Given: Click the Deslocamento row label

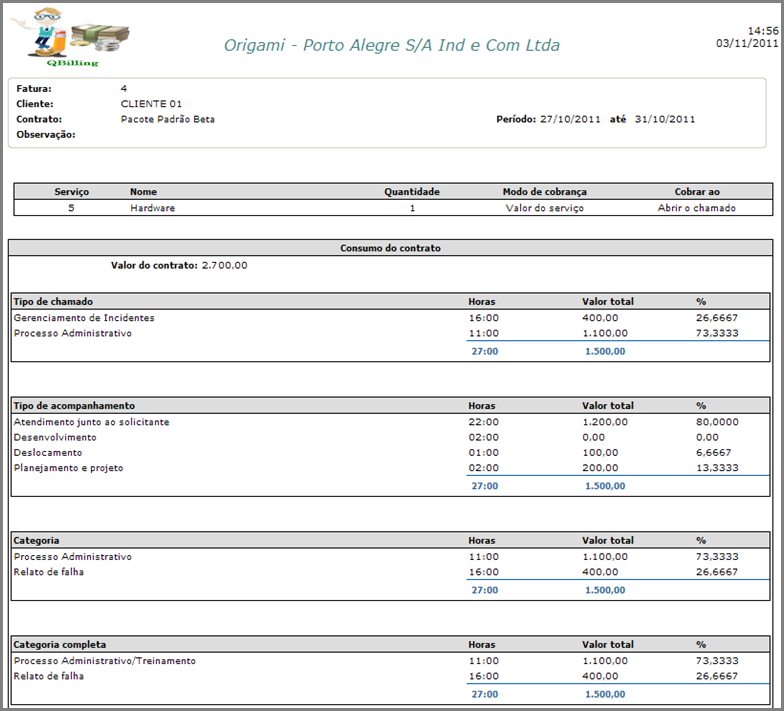Looking at the screenshot, I should point(48,452).
